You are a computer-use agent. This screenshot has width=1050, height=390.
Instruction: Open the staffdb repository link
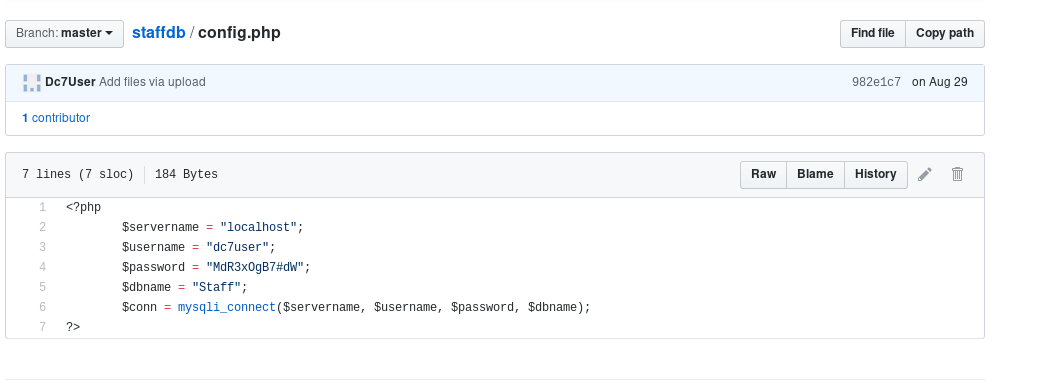[159, 33]
